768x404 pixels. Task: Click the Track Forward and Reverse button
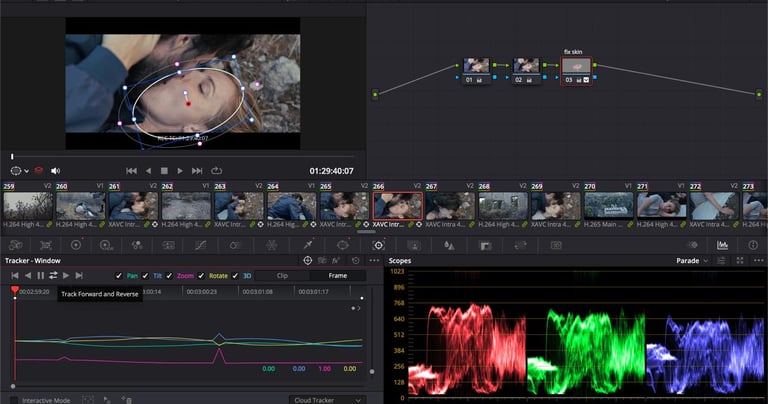point(53,275)
